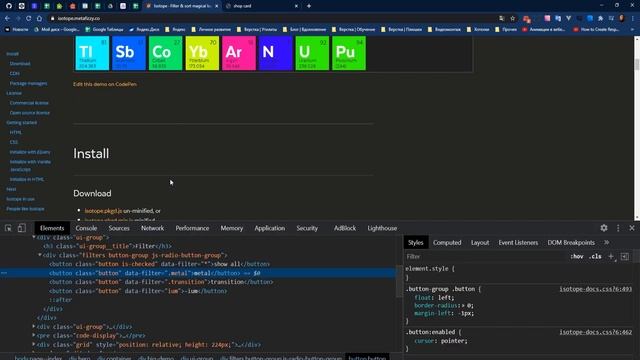Open isotope-docs.css?6:493 source link
Image resolution: width=640 pixels, height=360 pixels.
coord(596,289)
